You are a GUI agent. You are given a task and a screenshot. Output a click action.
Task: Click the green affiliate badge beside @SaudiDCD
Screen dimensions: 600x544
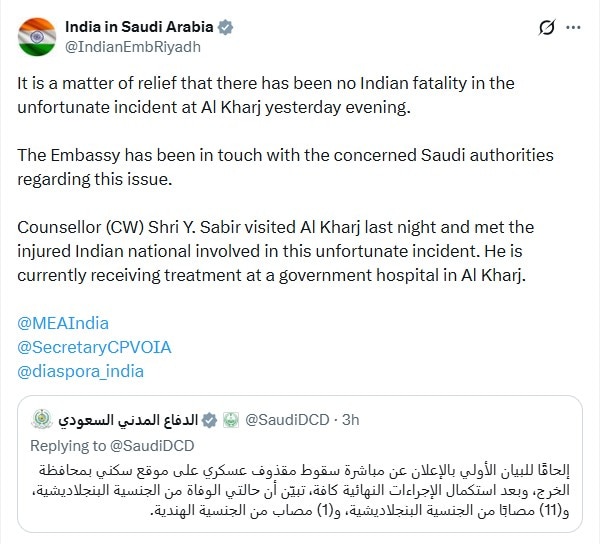(229, 418)
